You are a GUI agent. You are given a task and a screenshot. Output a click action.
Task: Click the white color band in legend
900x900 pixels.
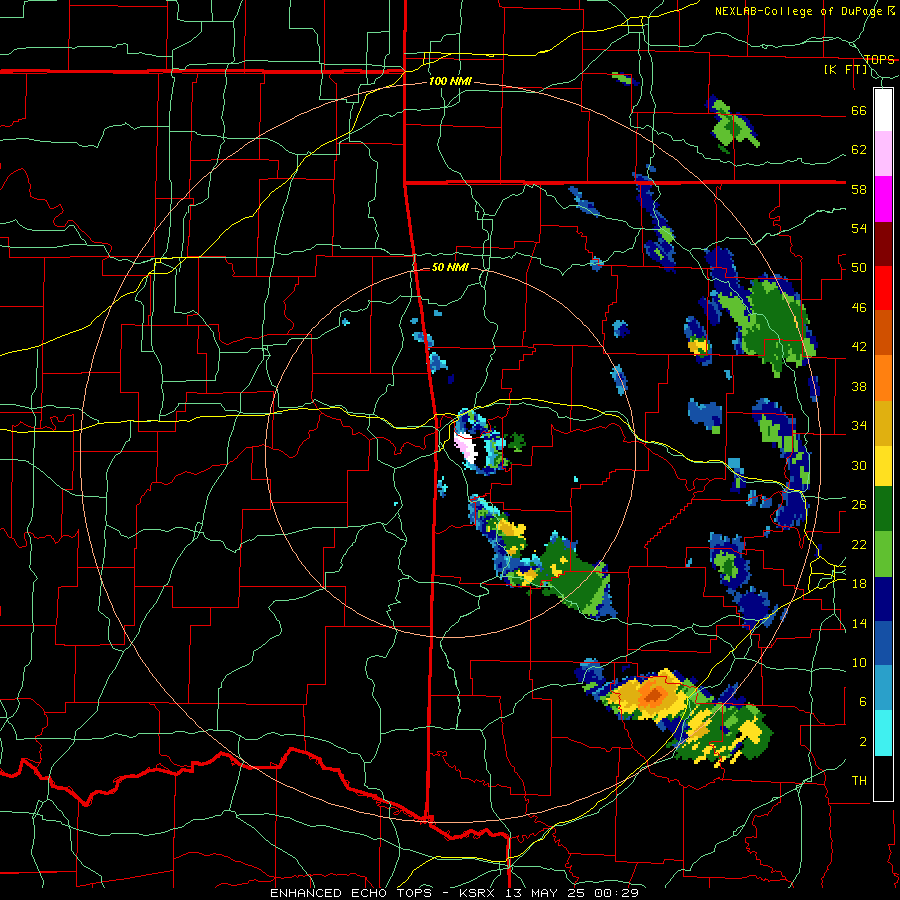883,110
